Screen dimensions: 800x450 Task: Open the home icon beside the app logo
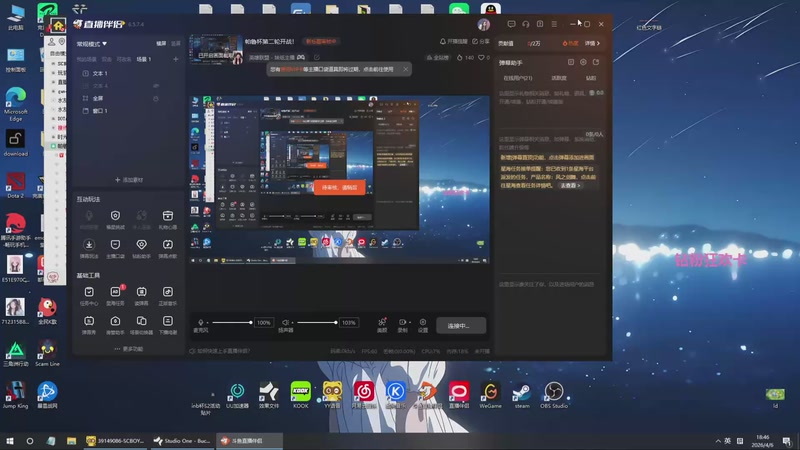[x=58, y=25]
